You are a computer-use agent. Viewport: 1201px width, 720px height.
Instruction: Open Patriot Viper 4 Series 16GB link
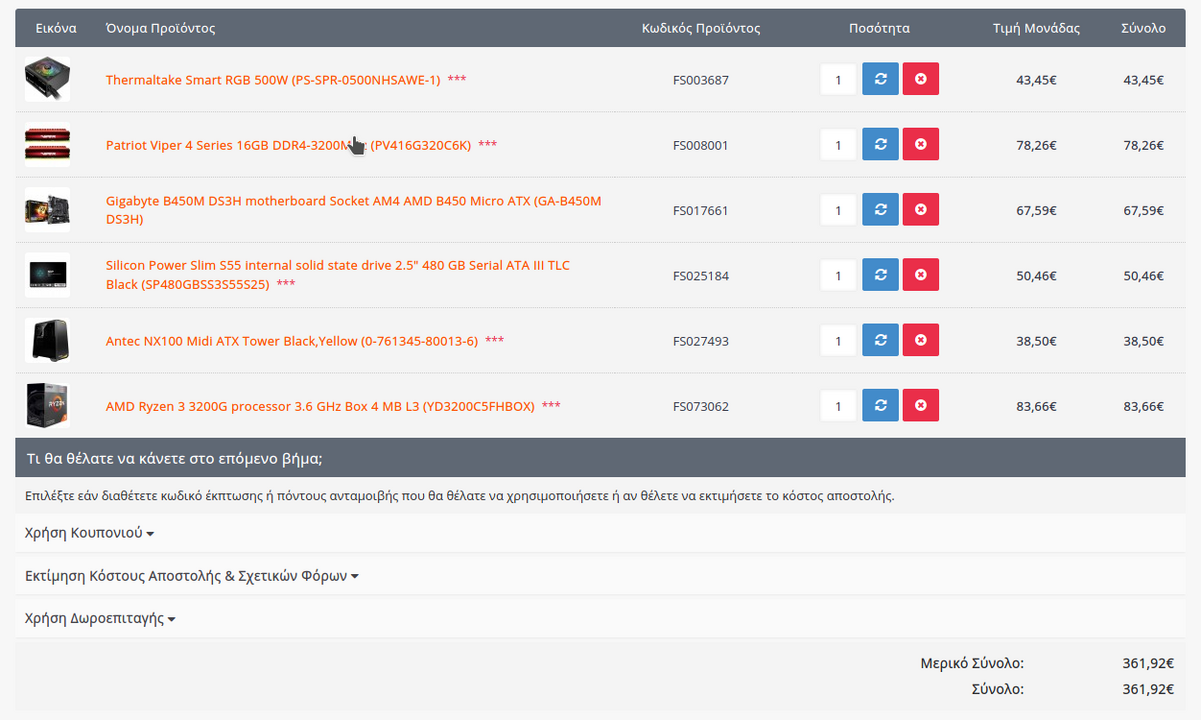(288, 145)
